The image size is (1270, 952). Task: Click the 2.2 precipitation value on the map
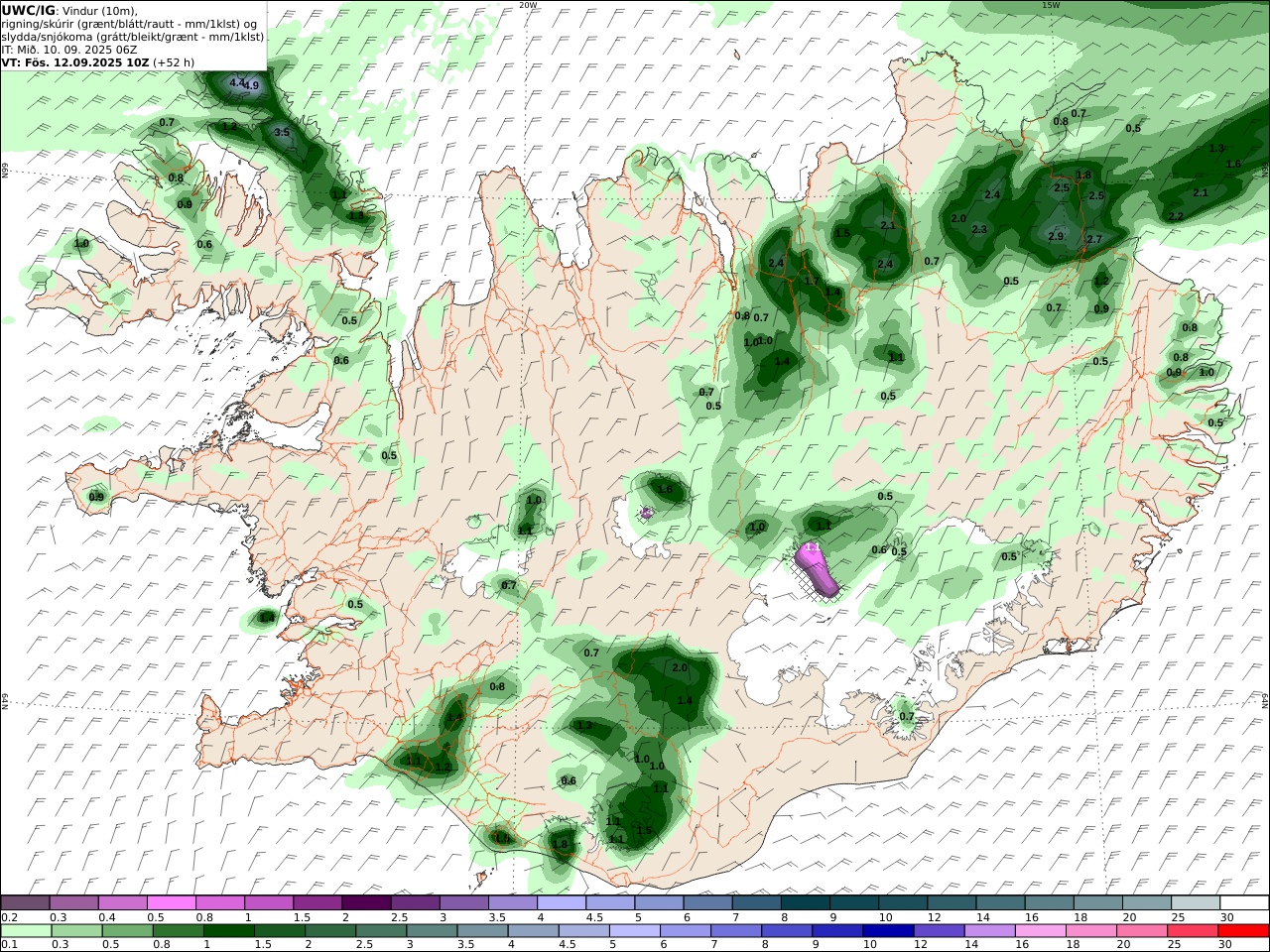[x=1177, y=216]
